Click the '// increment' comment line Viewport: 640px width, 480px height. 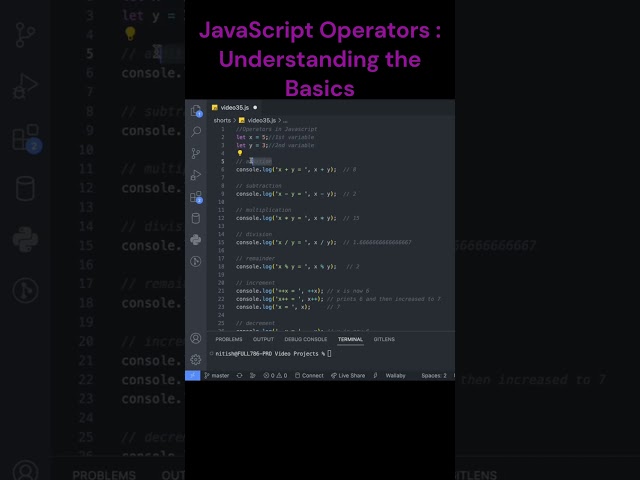tap(255, 283)
